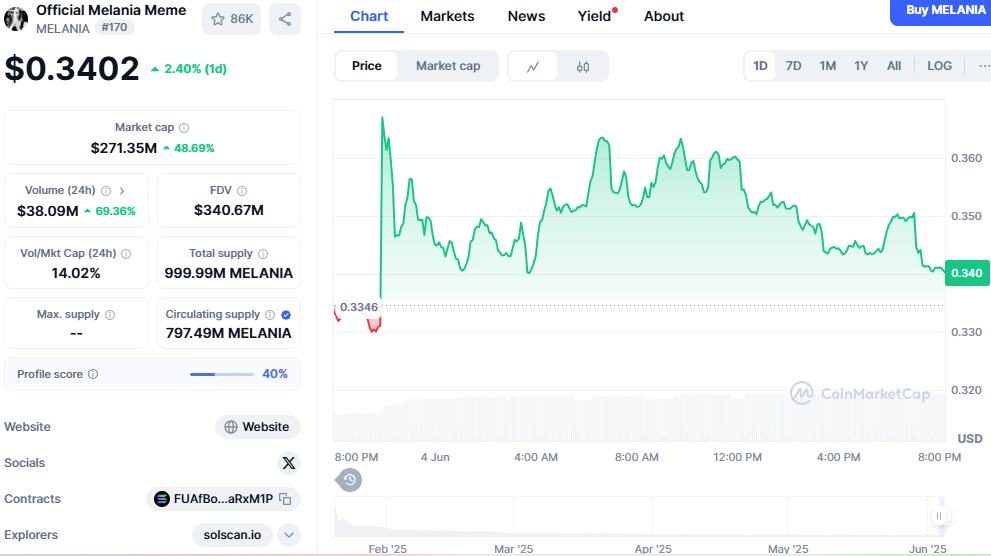Select the line chart type icon
991x556 pixels.
point(533,66)
